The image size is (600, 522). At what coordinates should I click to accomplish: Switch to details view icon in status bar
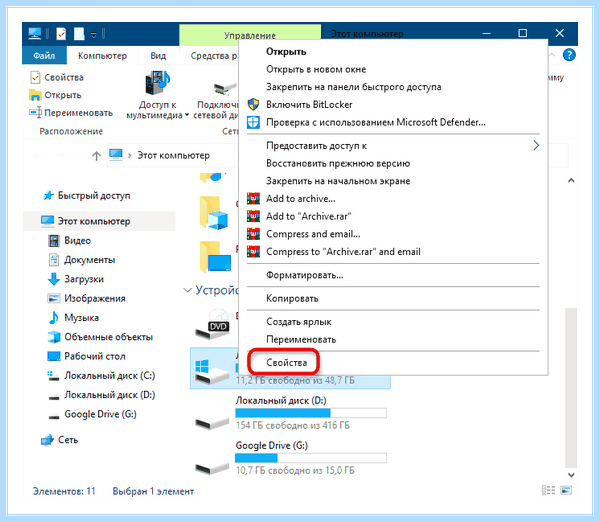click(548, 490)
